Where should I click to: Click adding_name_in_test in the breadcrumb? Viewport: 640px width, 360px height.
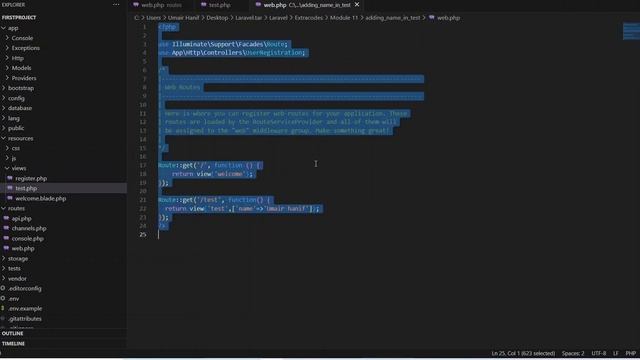click(x=393, y=18)
